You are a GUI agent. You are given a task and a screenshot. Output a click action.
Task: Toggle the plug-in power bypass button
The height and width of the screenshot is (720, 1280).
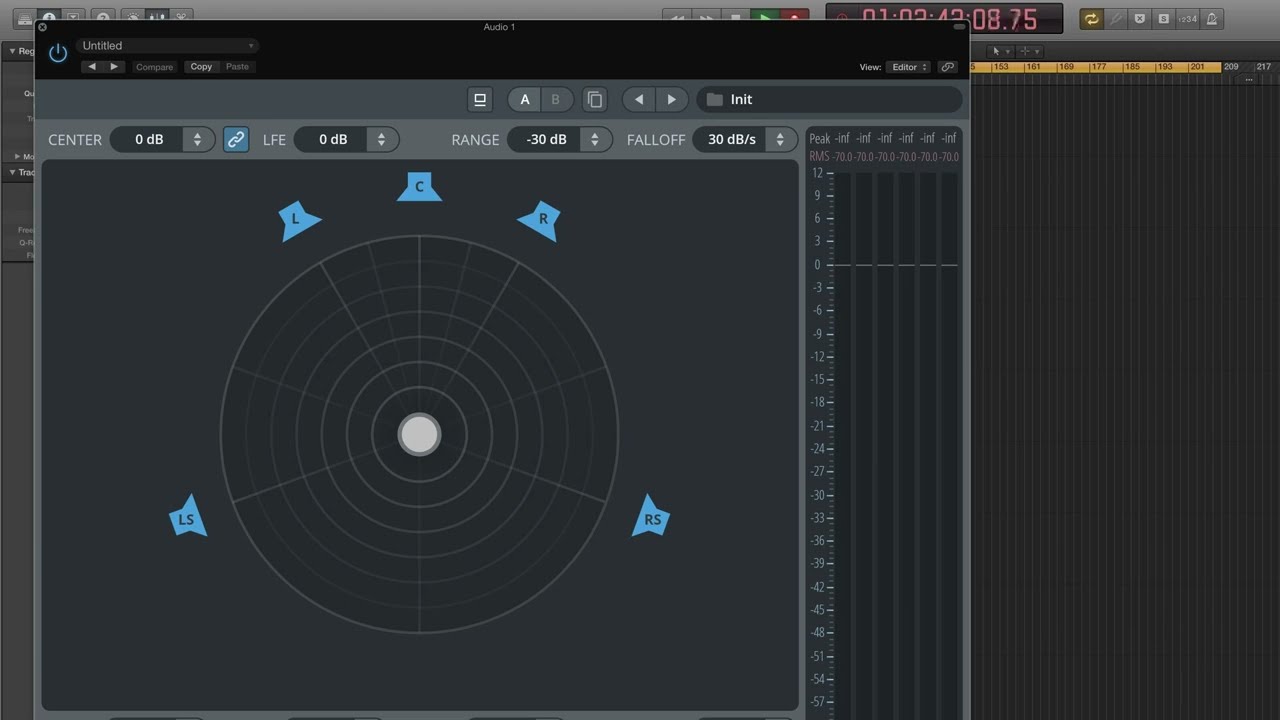click(58, 53)
